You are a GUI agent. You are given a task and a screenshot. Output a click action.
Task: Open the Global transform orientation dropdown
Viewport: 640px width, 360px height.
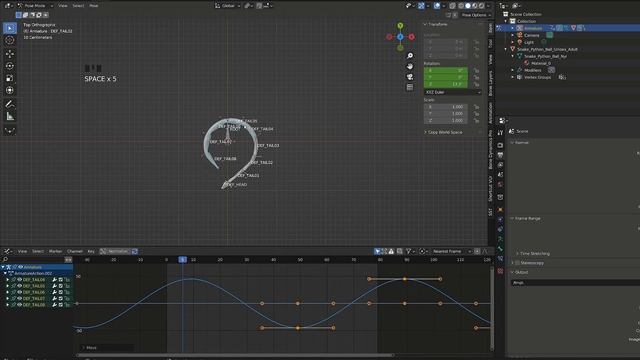(227, 6)
